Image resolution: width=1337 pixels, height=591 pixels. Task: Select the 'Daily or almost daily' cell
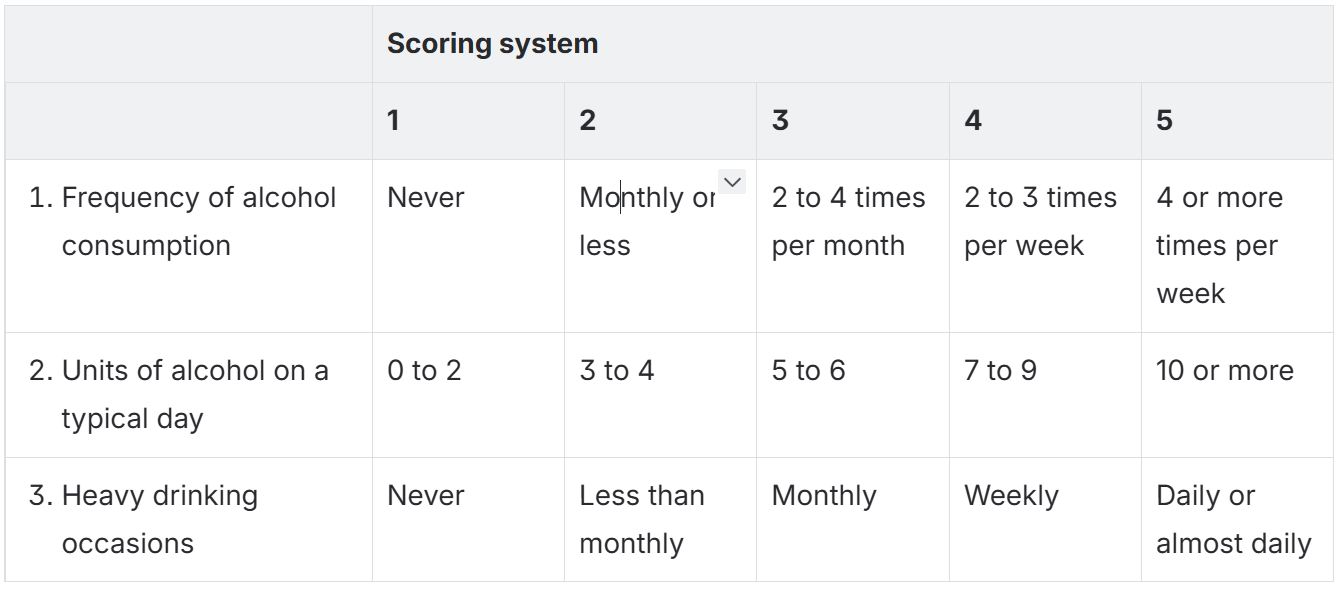point(1233,519)
